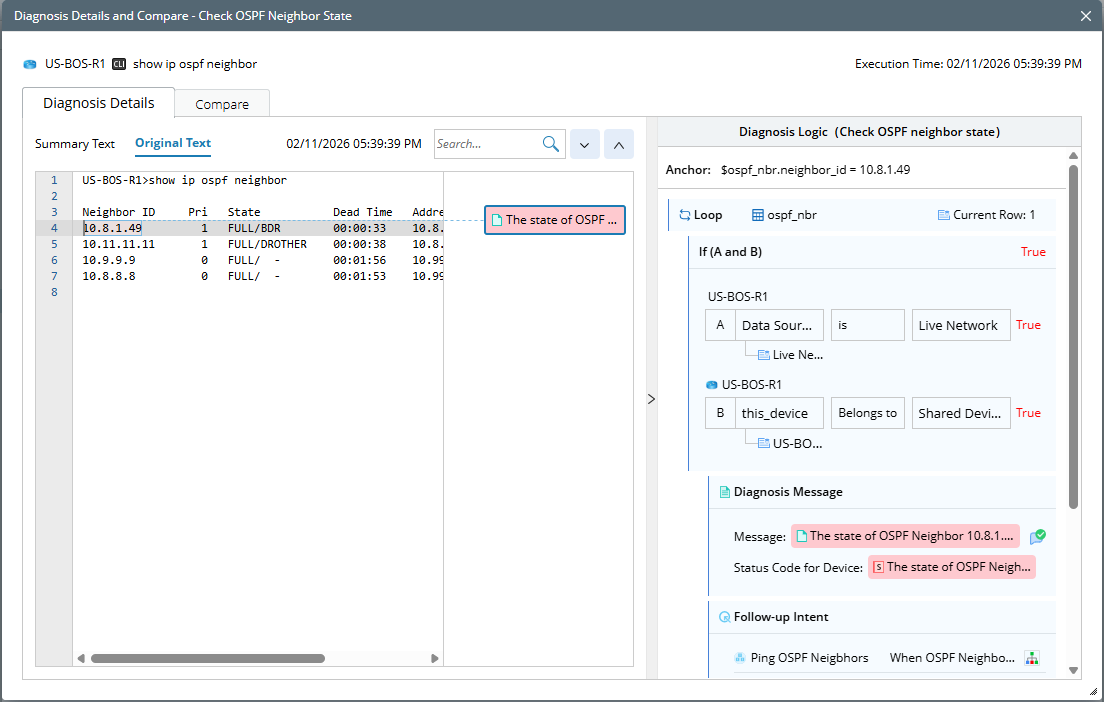Click the follow-up intent topology icon

pos(1032,658)
